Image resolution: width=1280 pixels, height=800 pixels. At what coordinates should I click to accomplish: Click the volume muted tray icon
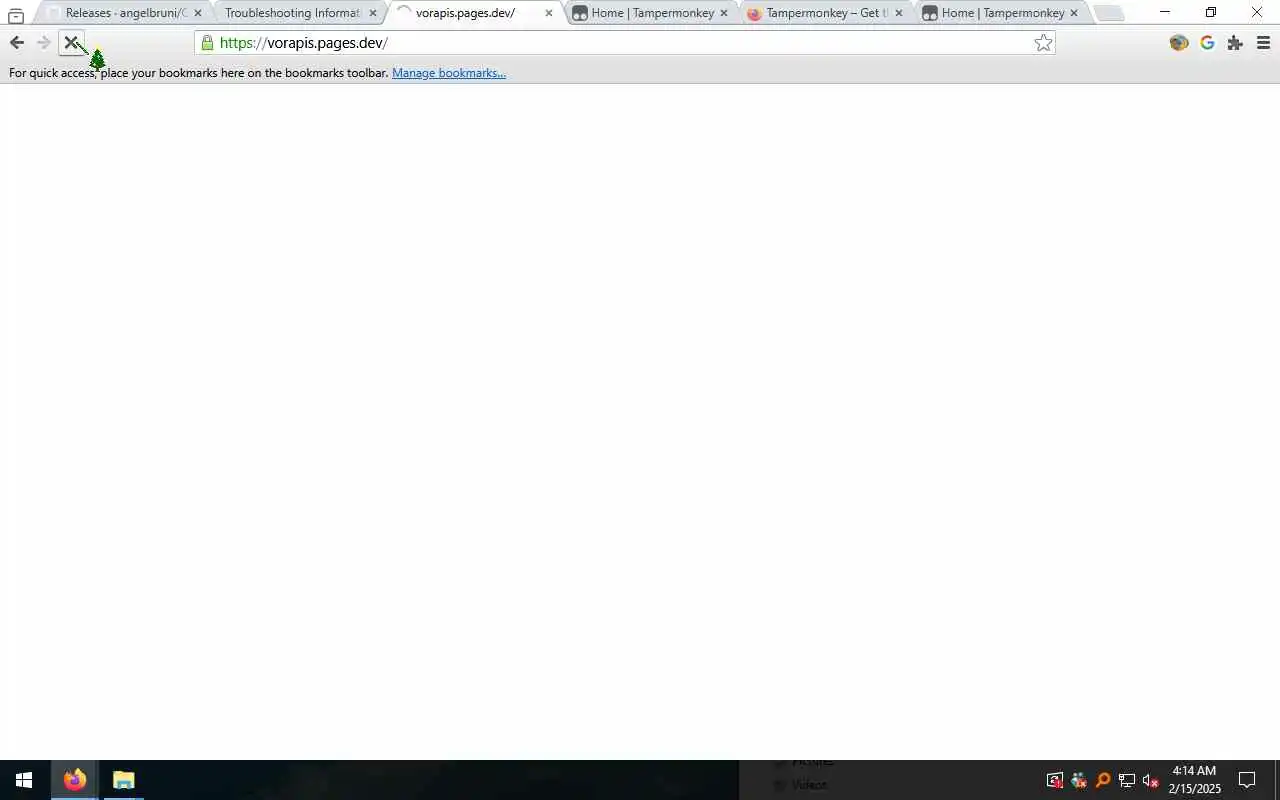click(1150, 781)
